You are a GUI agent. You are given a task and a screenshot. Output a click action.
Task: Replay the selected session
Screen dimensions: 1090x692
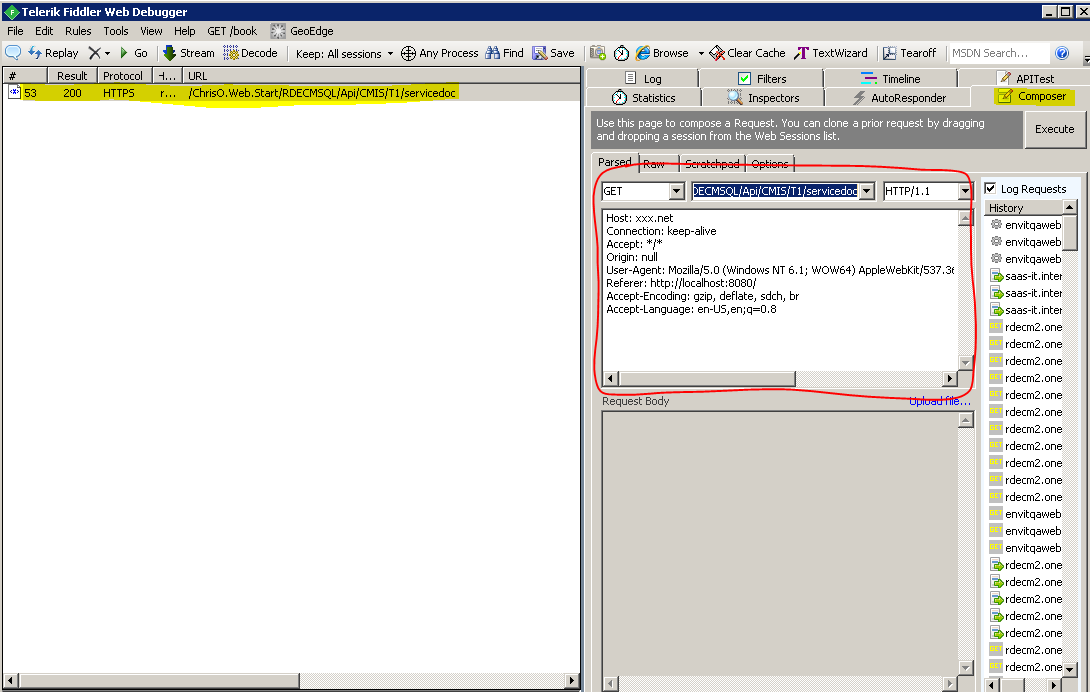[54, 53]
